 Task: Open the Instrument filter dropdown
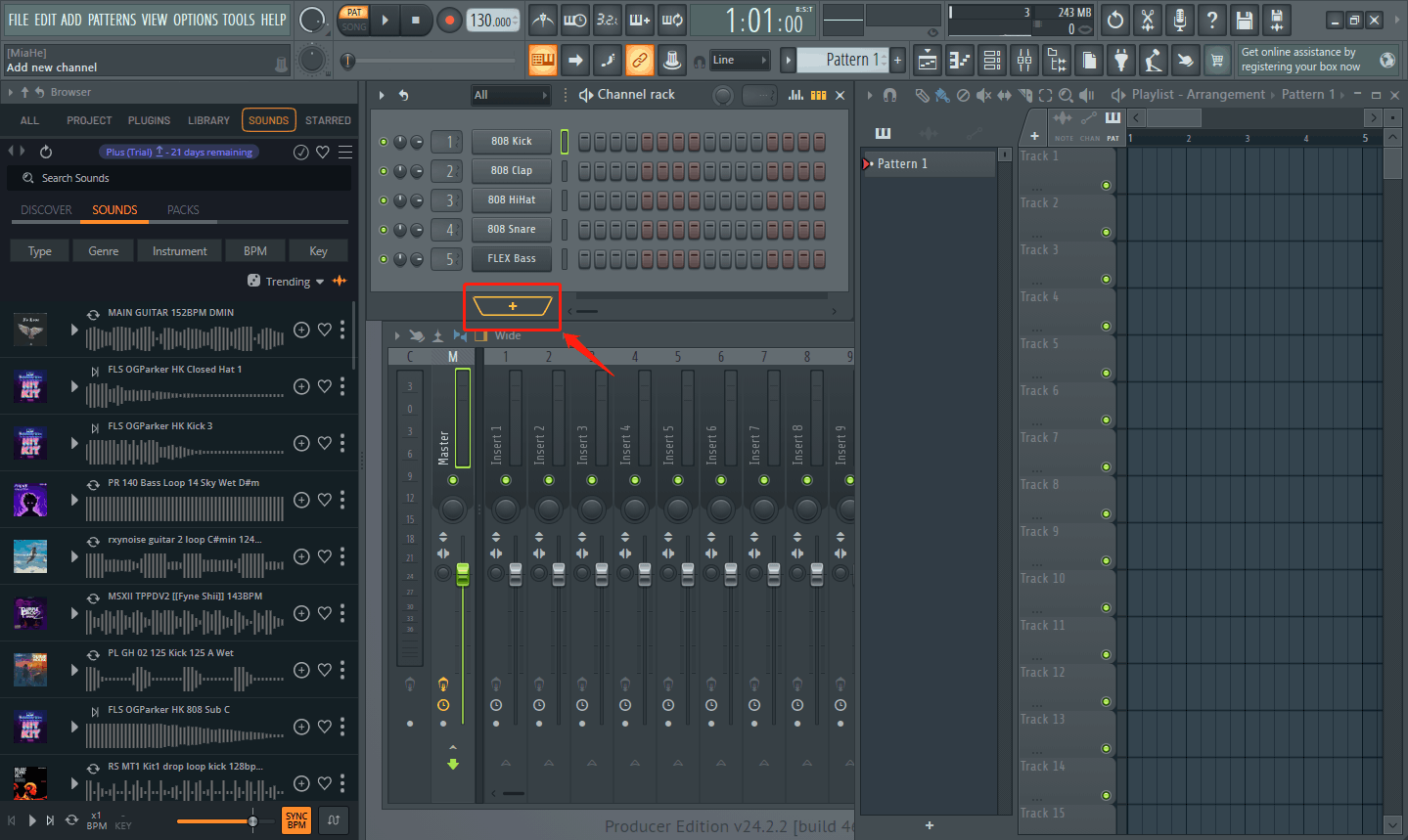click(180, 251)
